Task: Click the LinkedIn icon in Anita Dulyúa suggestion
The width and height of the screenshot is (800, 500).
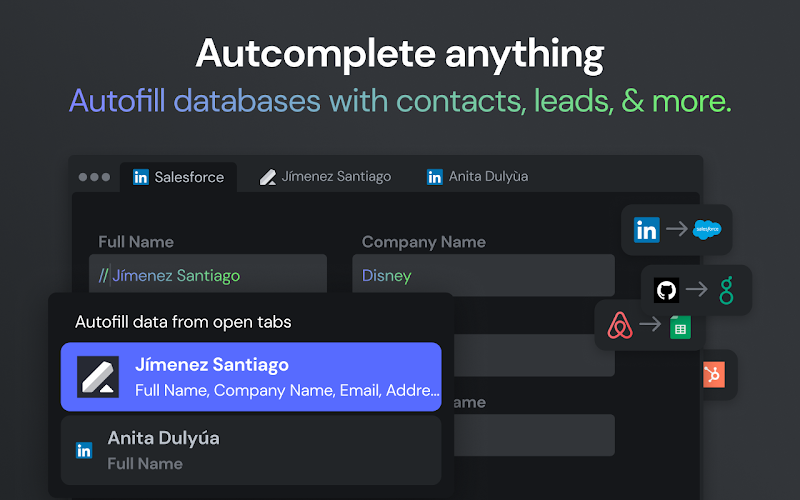Action: pos(84,451)
